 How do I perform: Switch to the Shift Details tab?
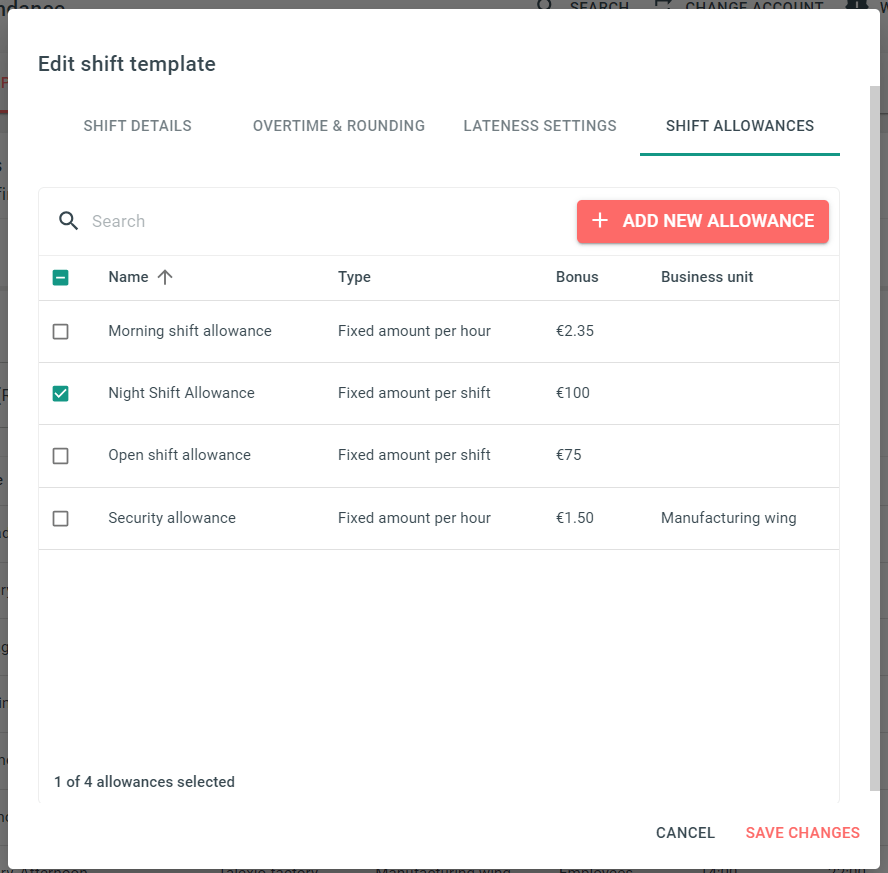point(137,126)
